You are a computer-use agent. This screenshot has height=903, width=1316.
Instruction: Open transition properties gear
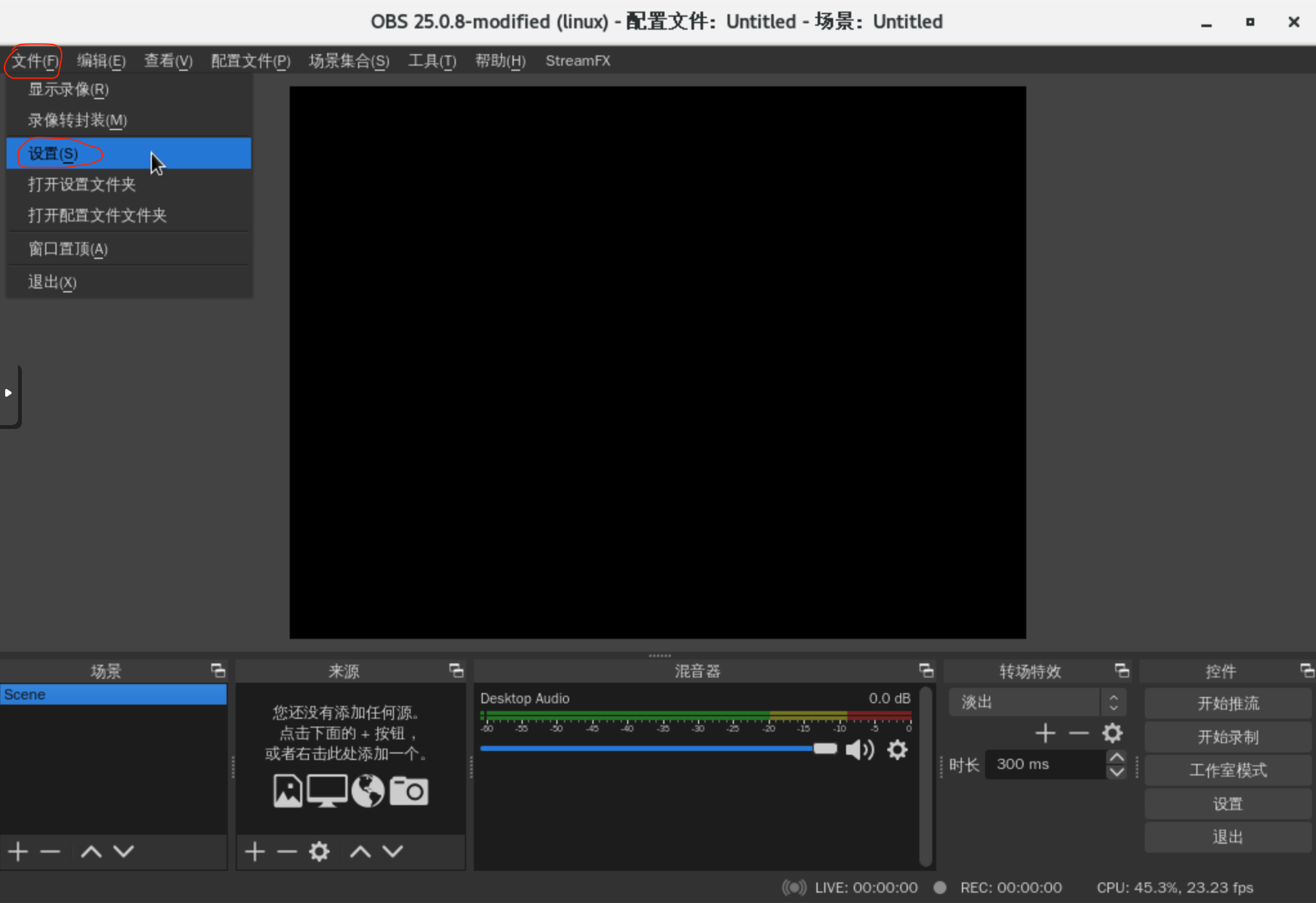[1113, 734]
